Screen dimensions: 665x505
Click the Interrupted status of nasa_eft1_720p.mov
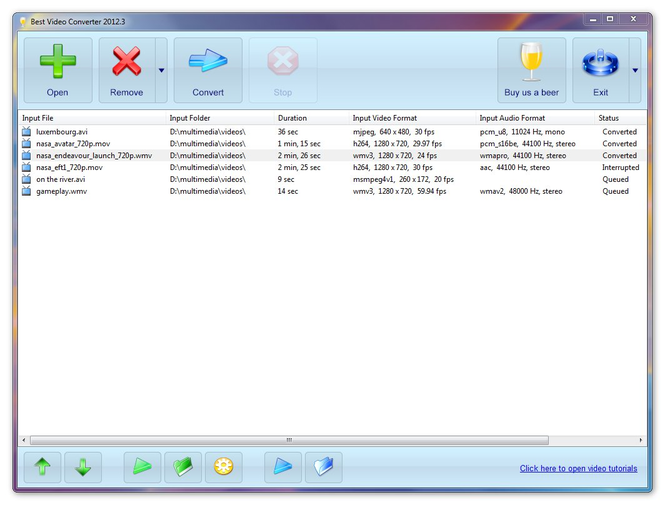tap(620, 167)
